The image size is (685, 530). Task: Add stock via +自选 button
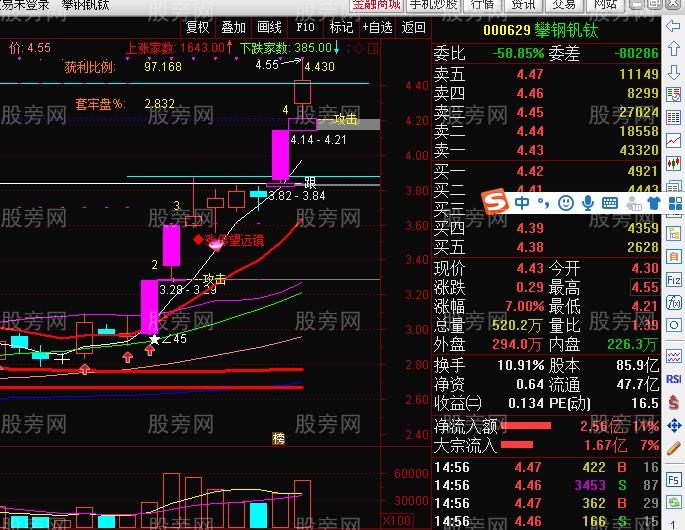click(377, 28)
